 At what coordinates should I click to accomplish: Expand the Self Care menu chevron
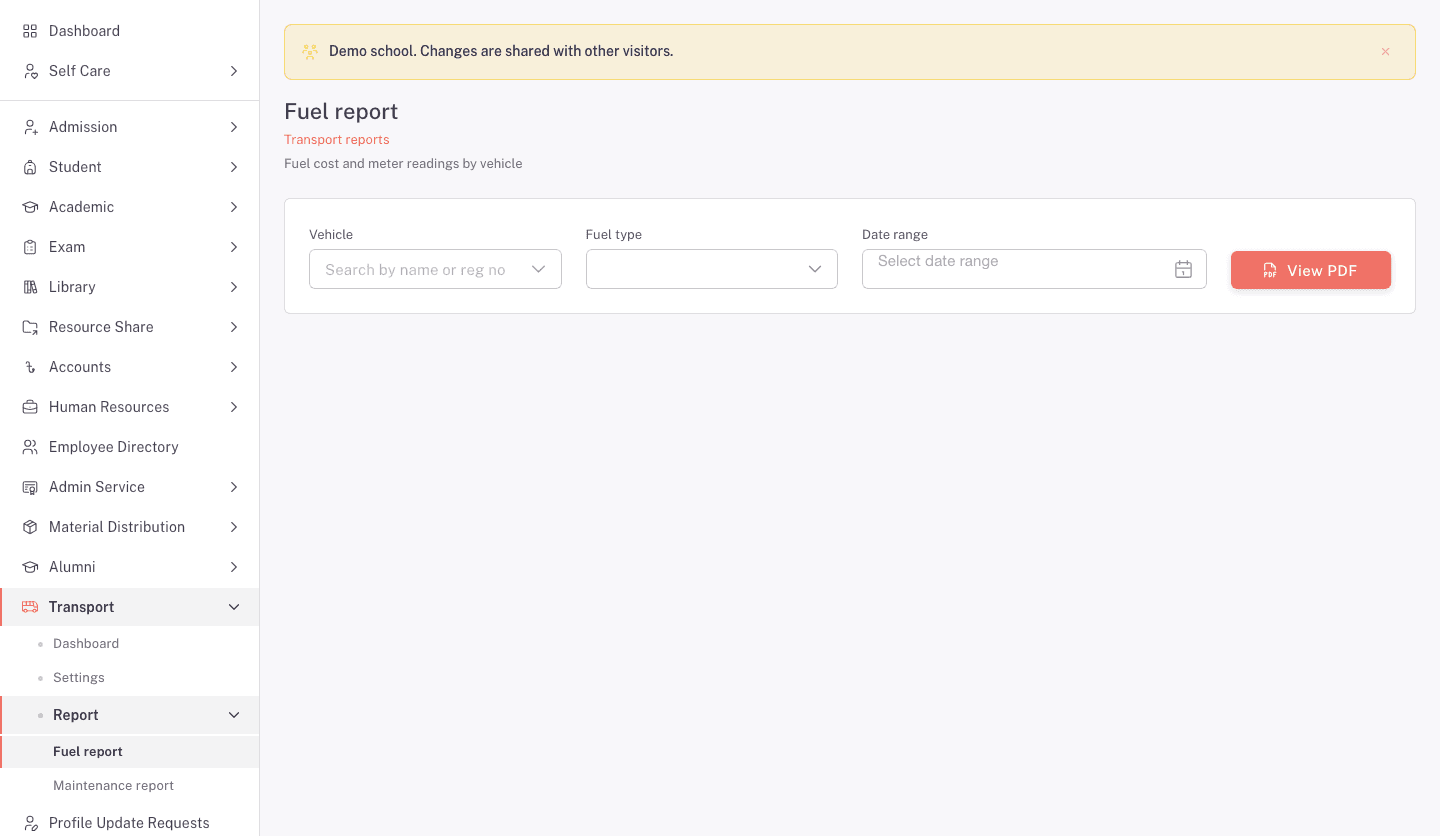(234, 71)
